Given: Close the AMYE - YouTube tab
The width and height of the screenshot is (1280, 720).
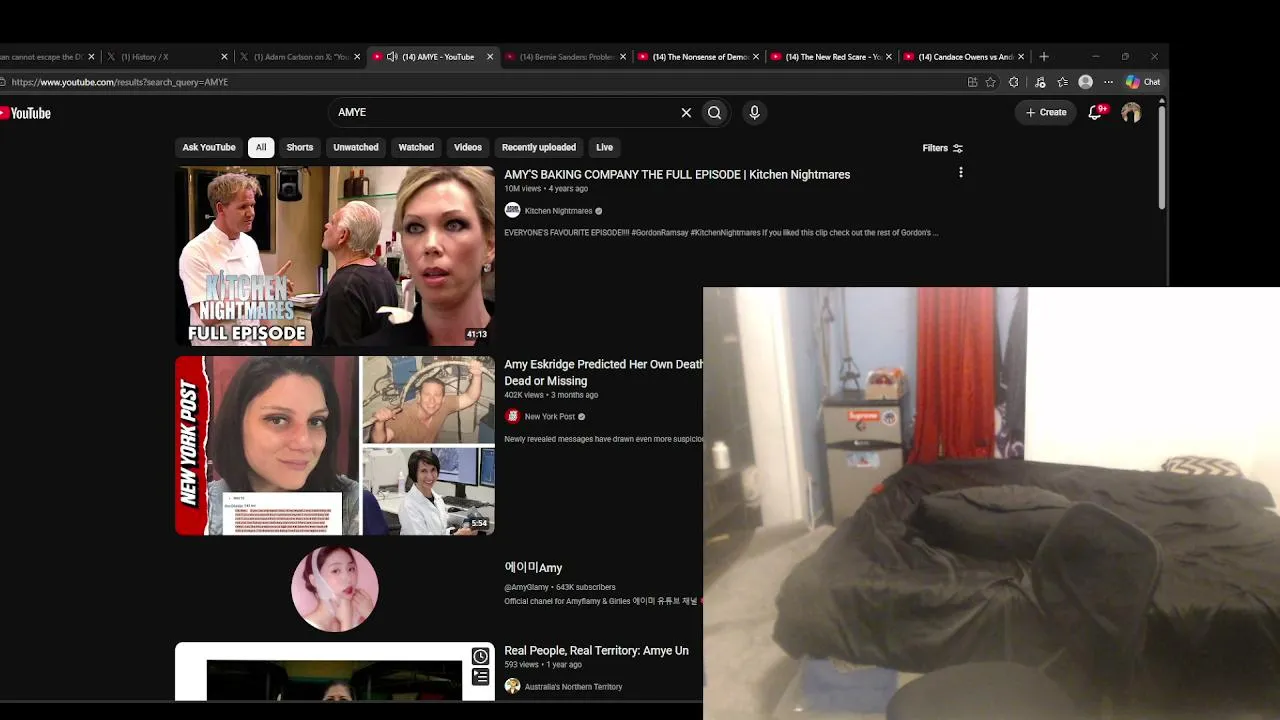Looking at the screenshot, I should (490, 57).
